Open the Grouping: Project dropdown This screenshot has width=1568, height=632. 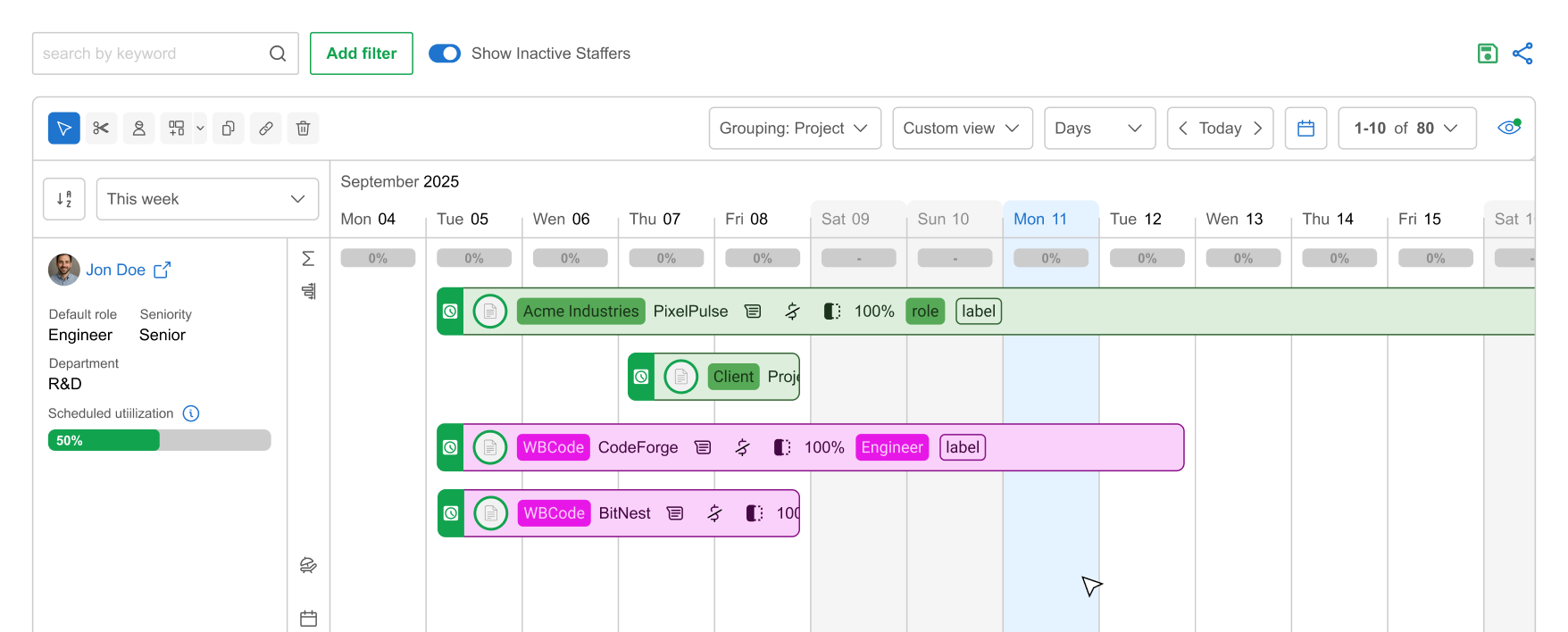(x=795, y=129)
